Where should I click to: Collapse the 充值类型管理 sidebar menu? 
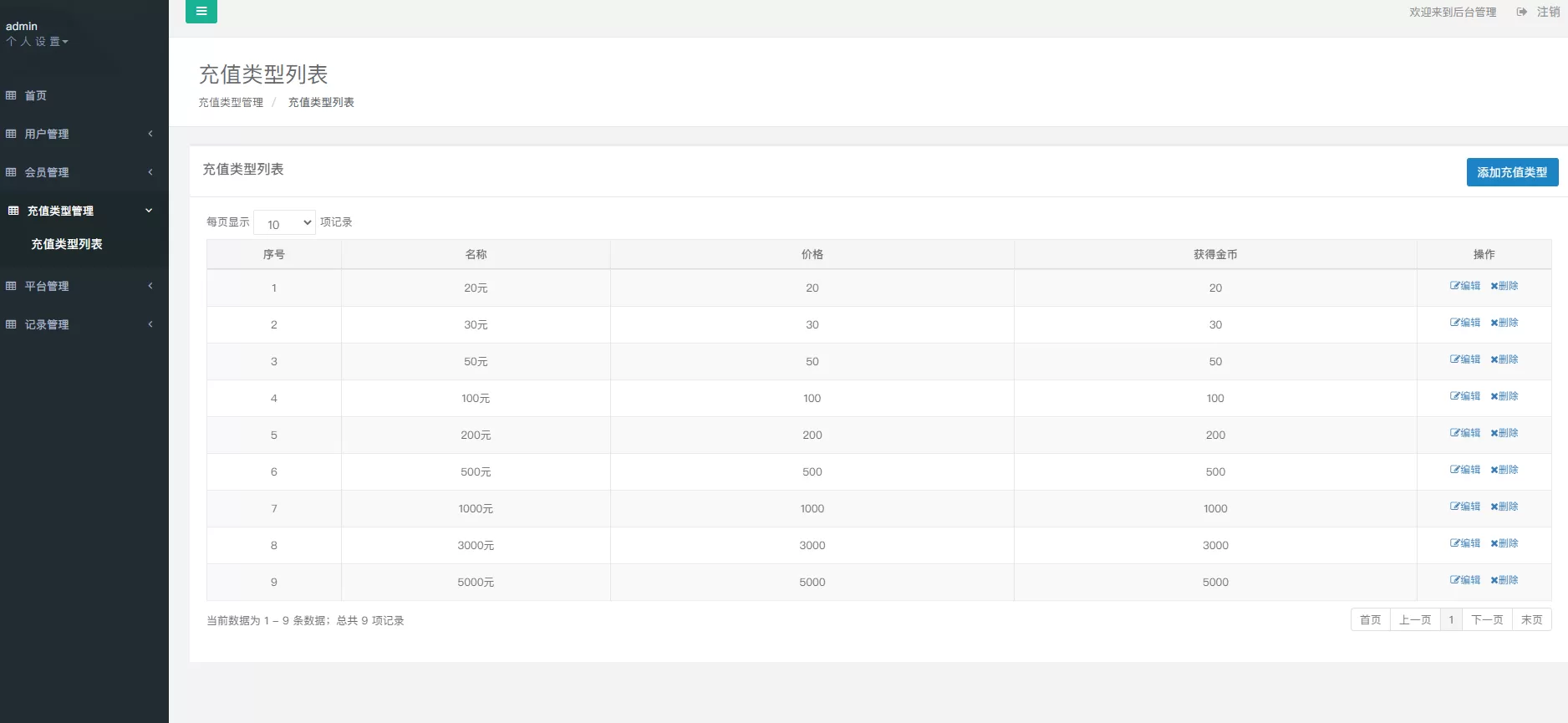pos(79,211)
